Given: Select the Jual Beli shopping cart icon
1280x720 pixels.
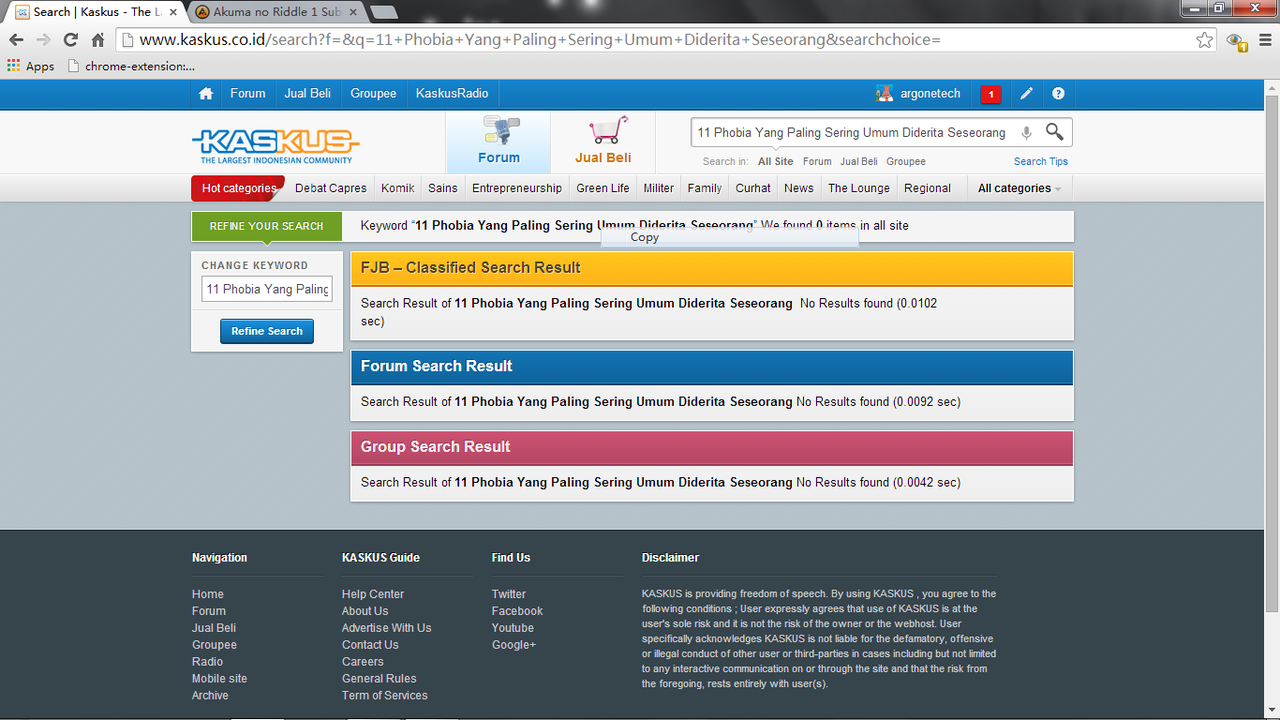Looking at the screenshot, I should [x=603, y=141].
